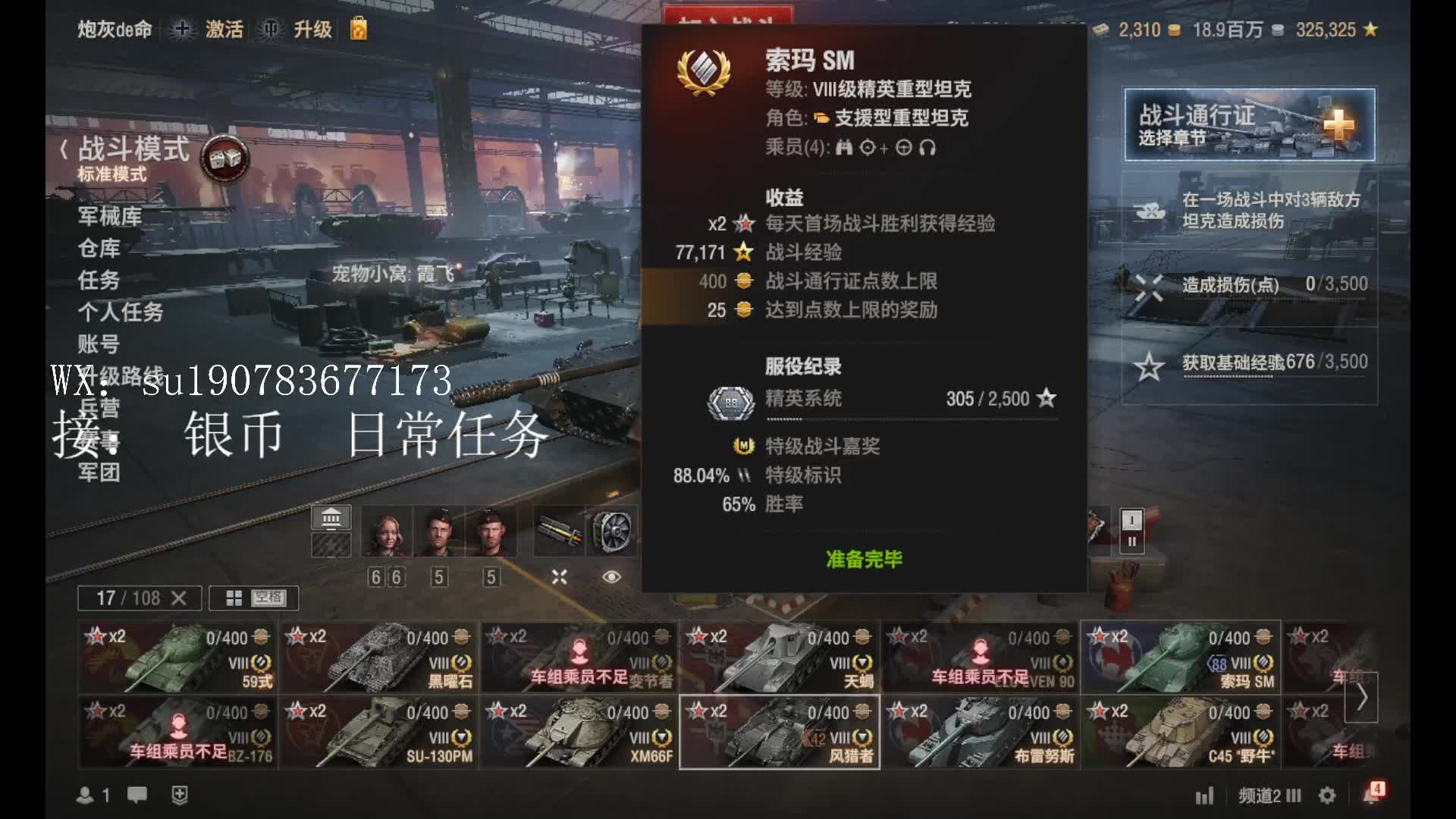Click 精英系统 progress bar 305/2,500
The height and width of the screenshot is (819, 1456).
click(x=910, y=400)
